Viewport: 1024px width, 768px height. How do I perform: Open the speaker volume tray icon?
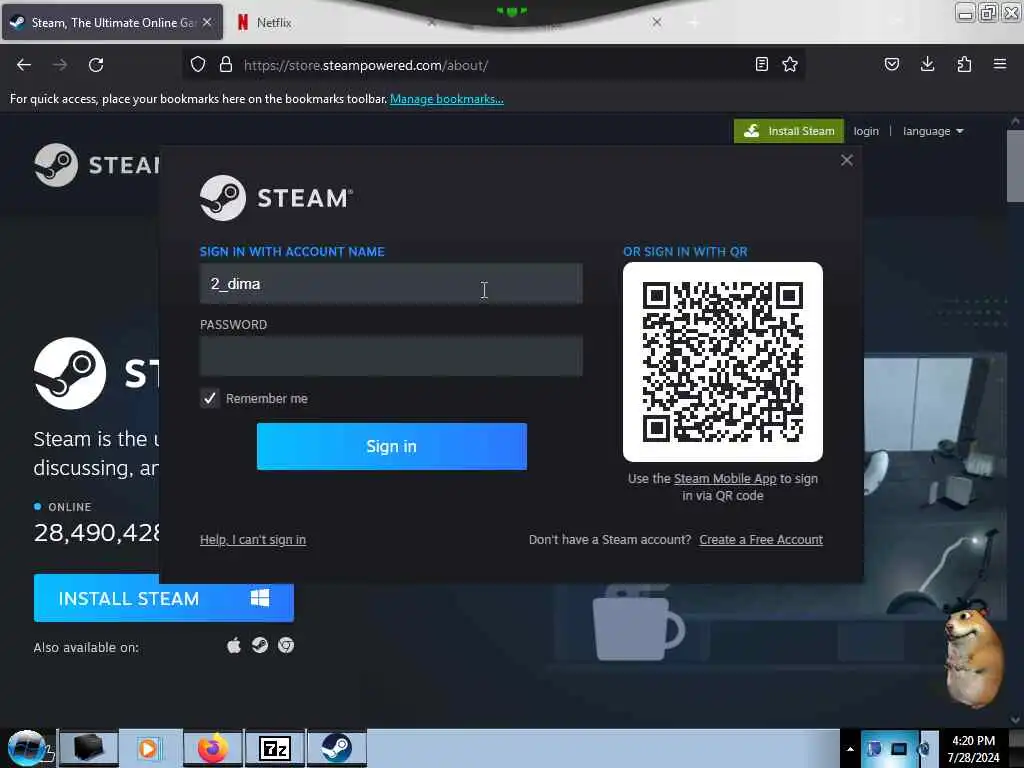[x=924, y=748]
